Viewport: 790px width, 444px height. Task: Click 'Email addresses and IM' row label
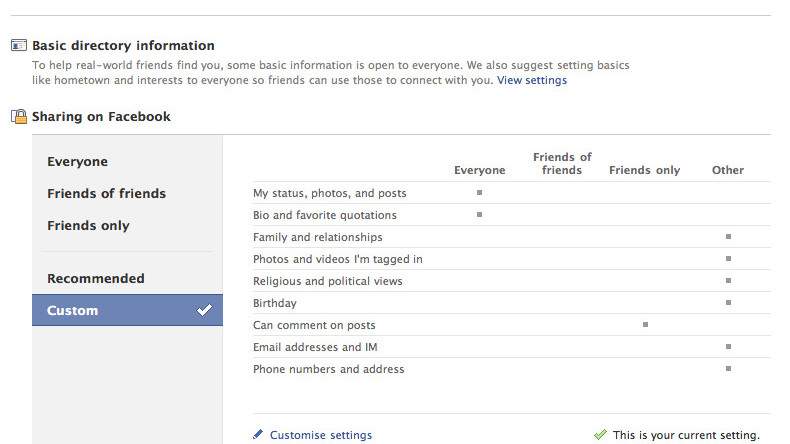coord(315,347)
